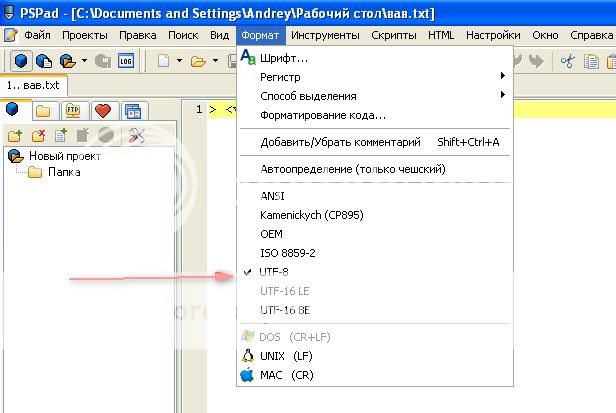The height and width of the screenshot is (413, 616).
Task: Select OEM encoding
Action: pyautogui.click(x=375, y=234)
